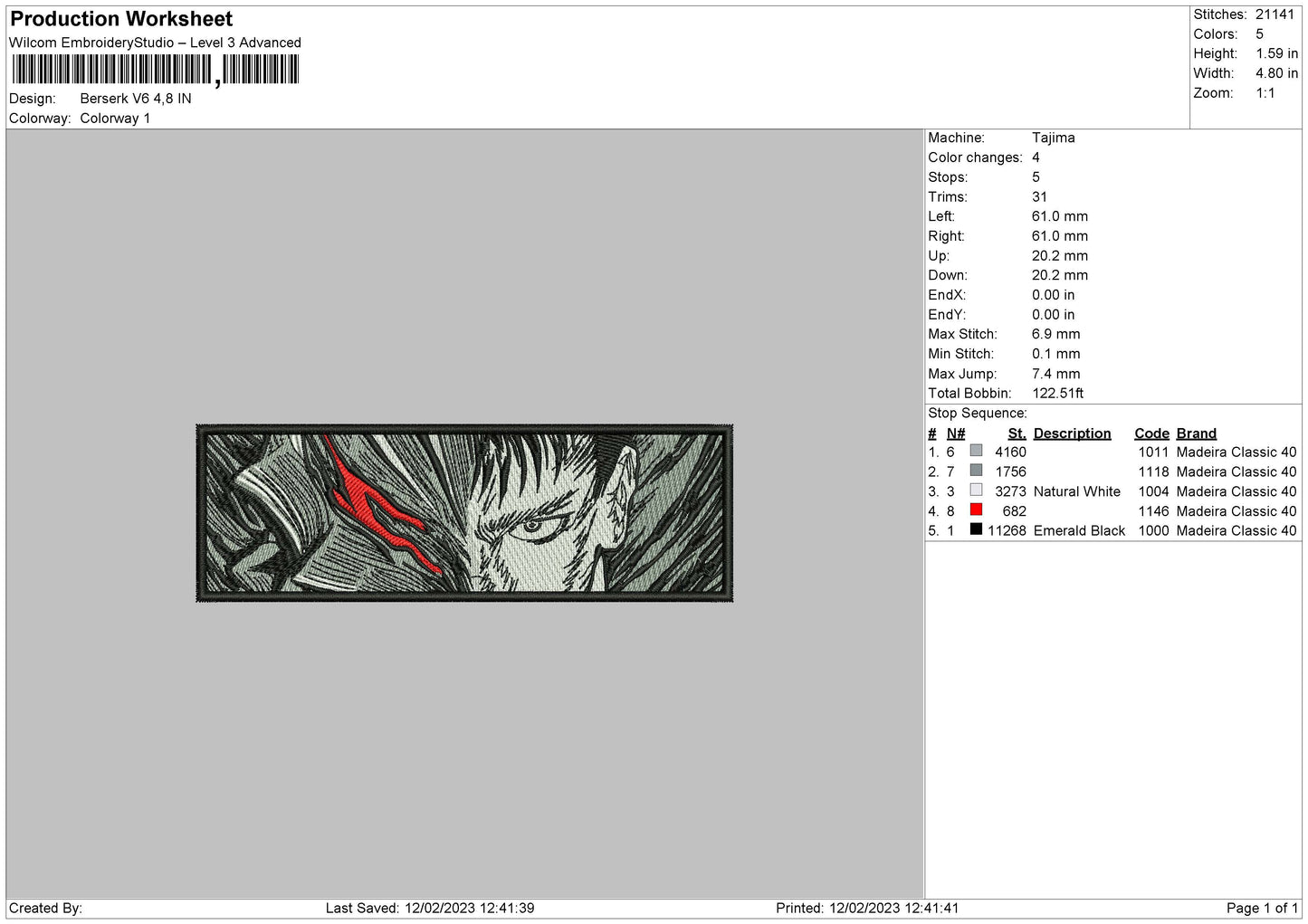
Task: Click the Description column header
Action: click(x=1072, y=433)
